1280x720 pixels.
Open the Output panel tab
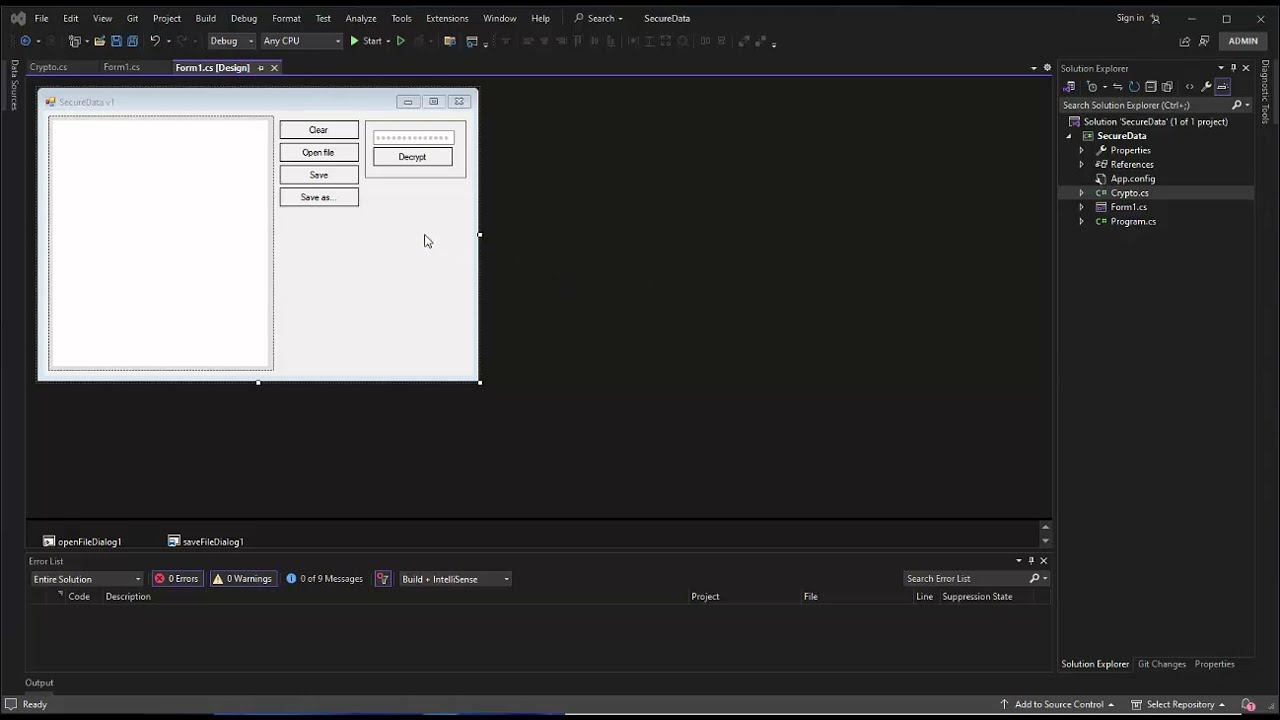coord(39,683)
